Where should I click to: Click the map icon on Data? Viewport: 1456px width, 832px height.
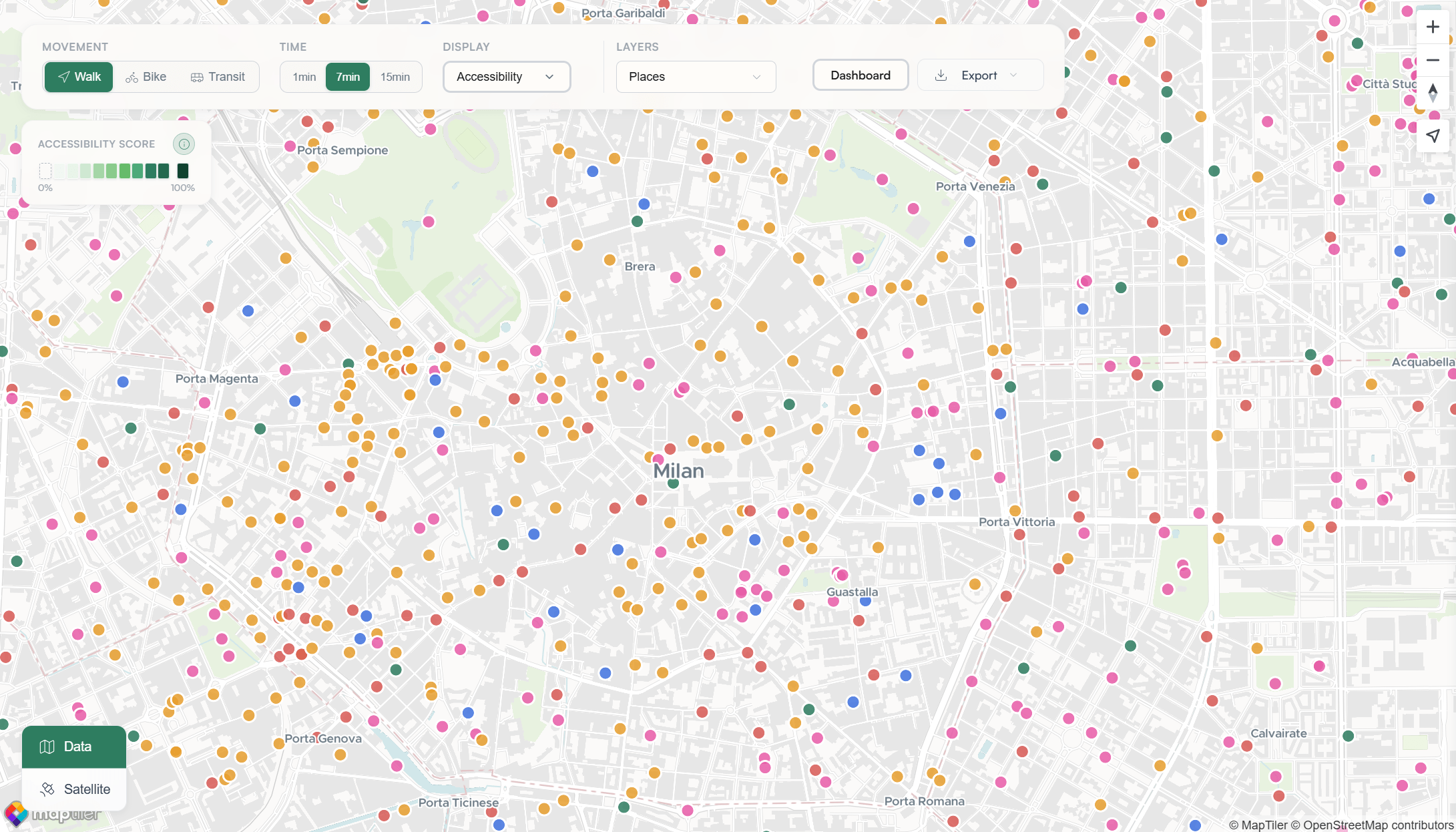pos(47,747)
